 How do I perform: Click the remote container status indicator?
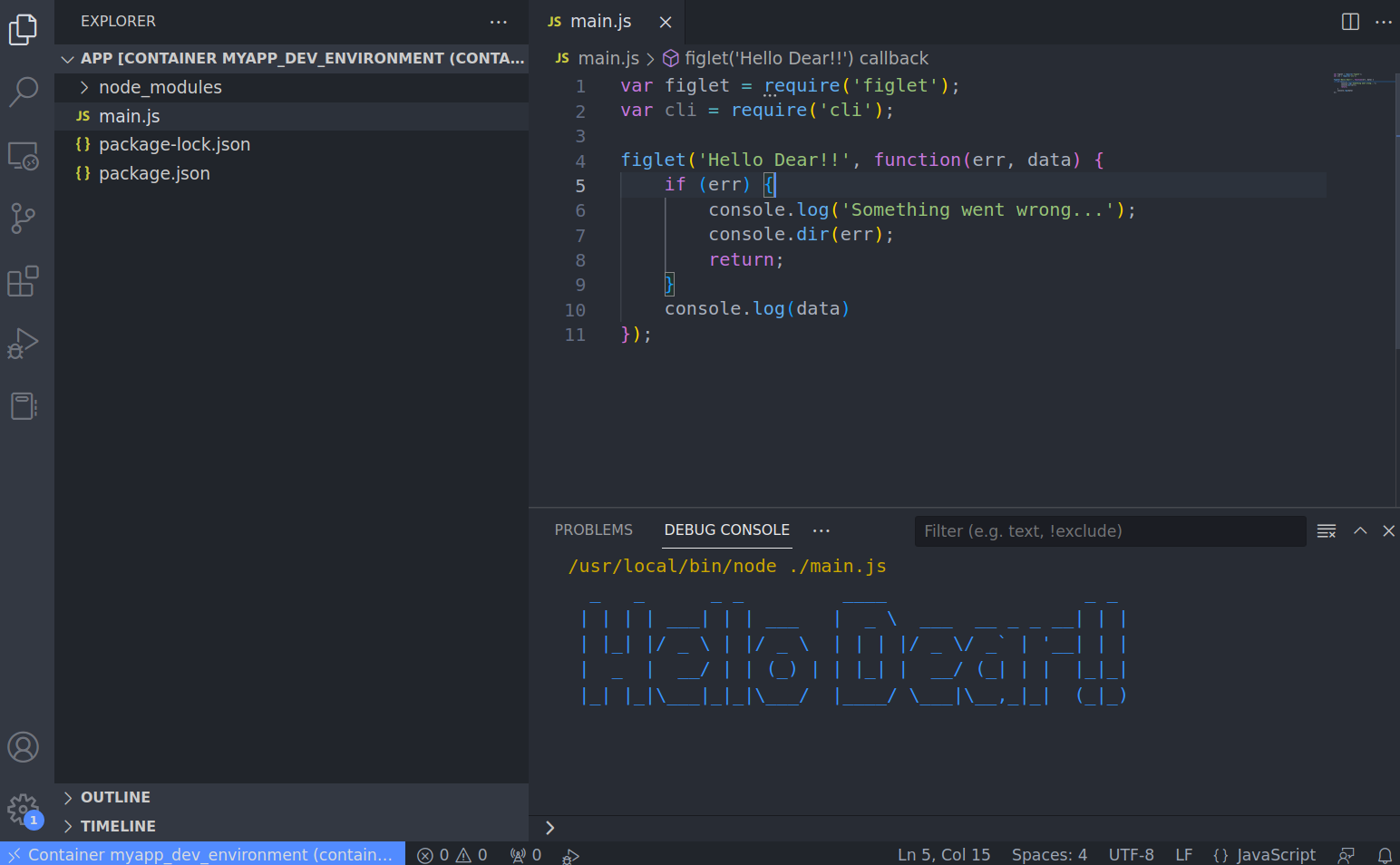[202, 854]
